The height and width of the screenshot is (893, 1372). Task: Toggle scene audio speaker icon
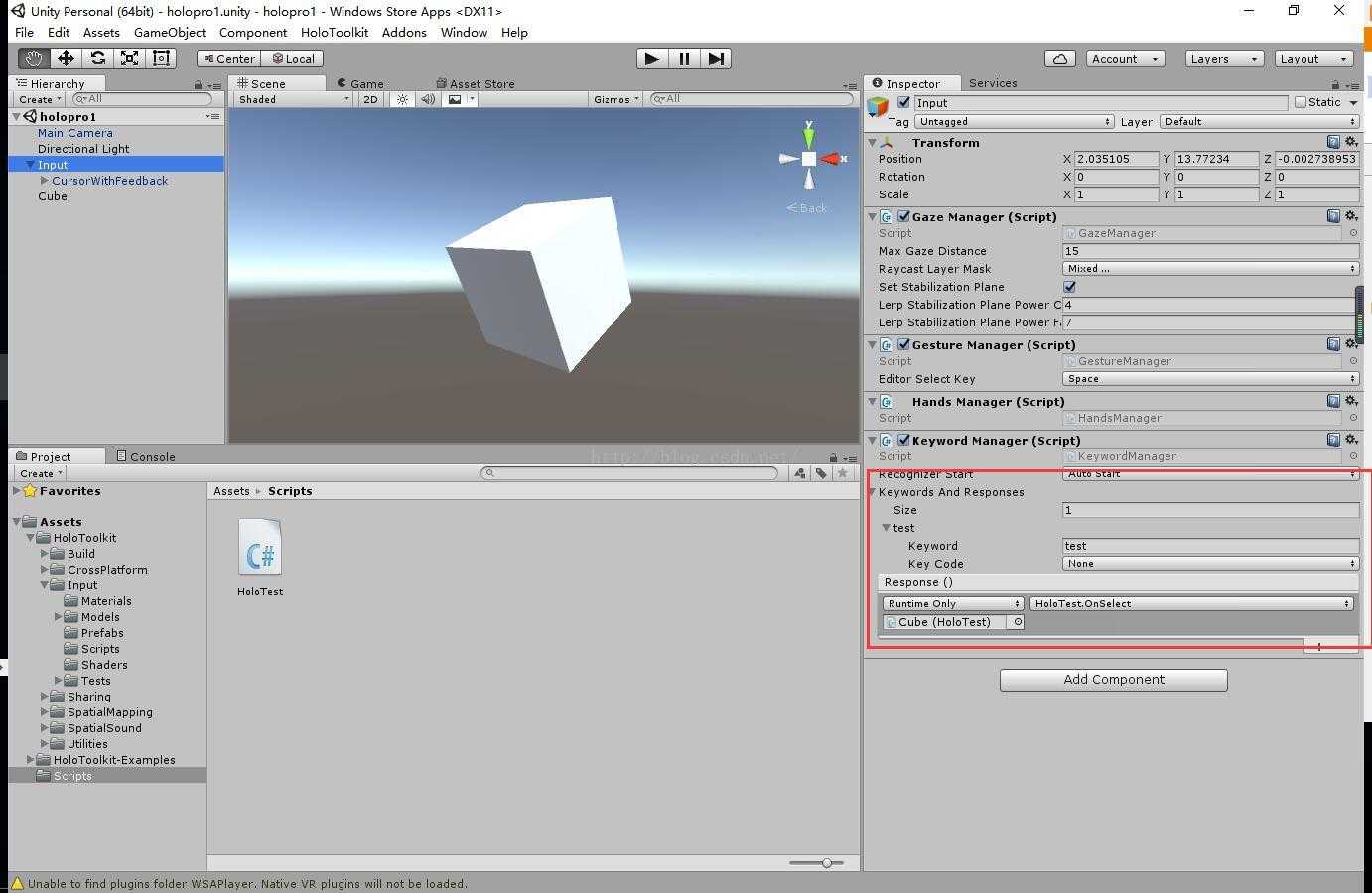[427, 99]
